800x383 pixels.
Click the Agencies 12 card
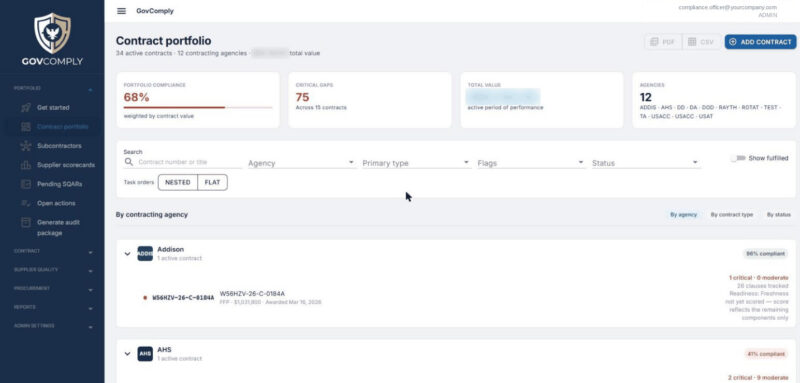(x=714, y=100)
